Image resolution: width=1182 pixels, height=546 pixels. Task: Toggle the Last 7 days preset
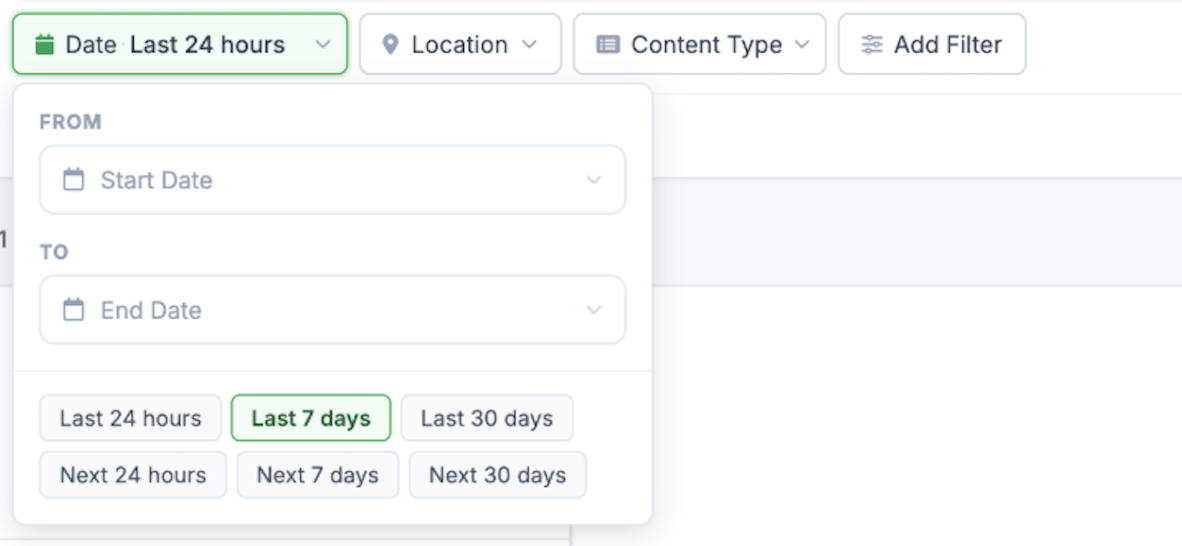[x=311, y=418]
